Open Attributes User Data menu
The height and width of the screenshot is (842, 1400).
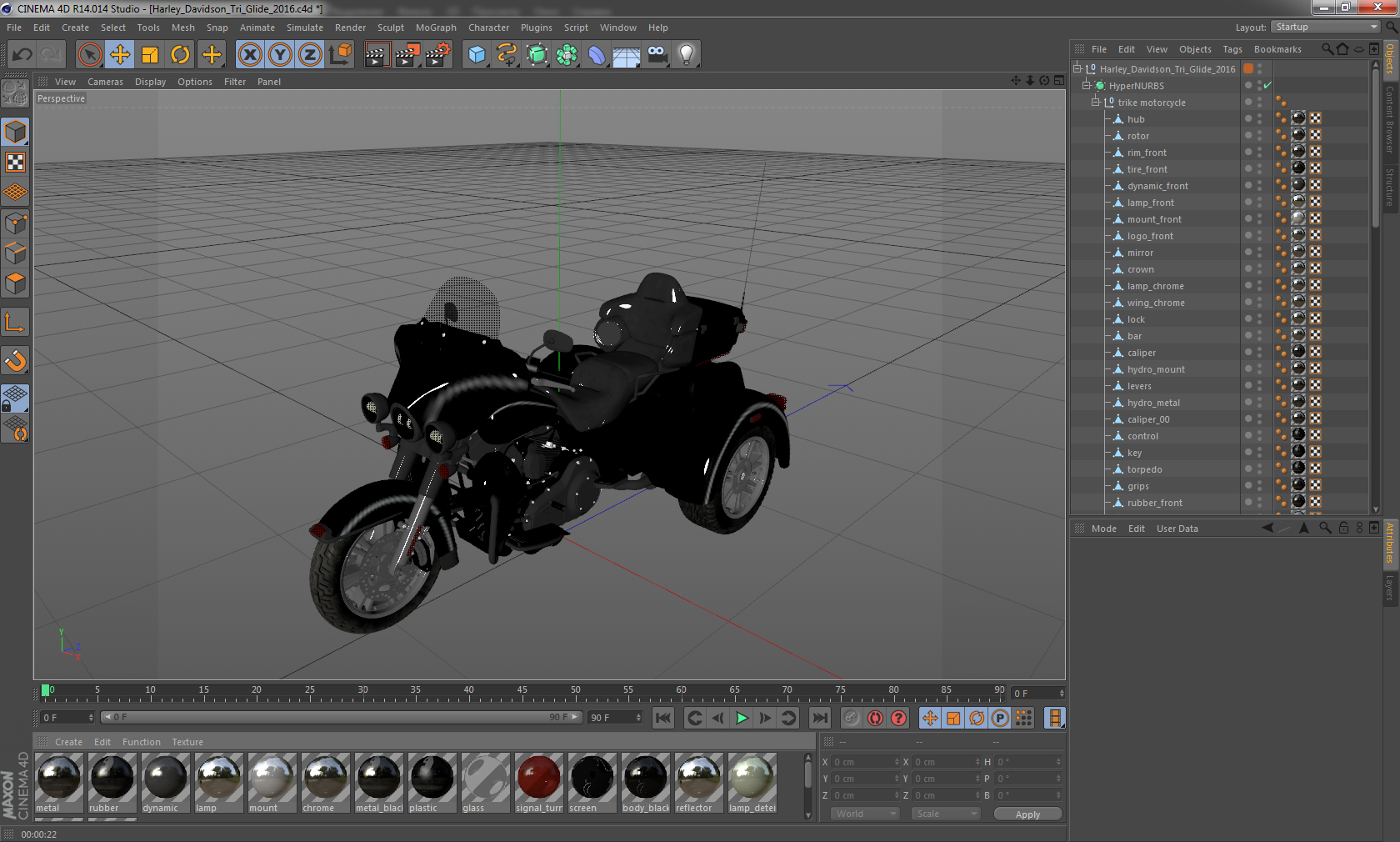(1177, 529)
